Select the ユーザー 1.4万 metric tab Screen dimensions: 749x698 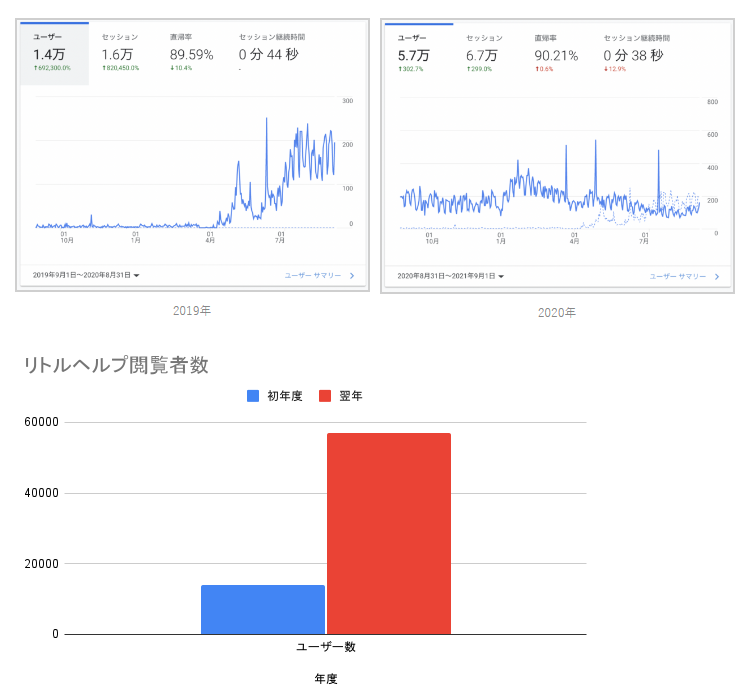pyautogui.click(x=54, y=54)
